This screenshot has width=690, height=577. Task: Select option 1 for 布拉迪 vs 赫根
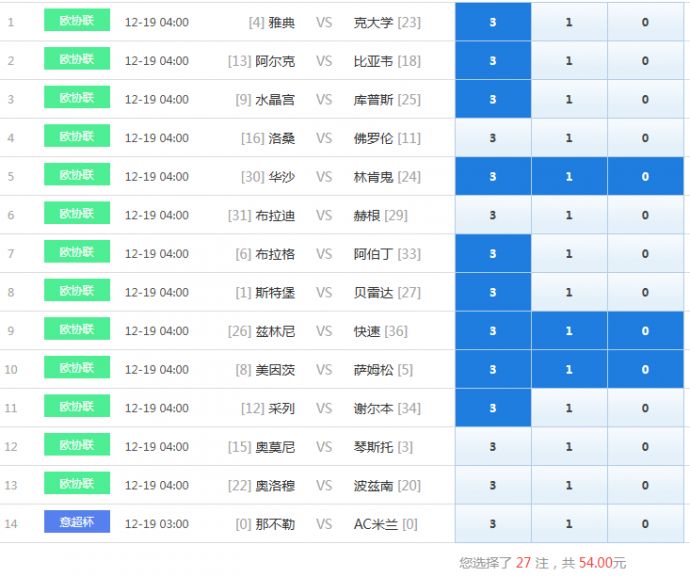[x=569, y=215]
